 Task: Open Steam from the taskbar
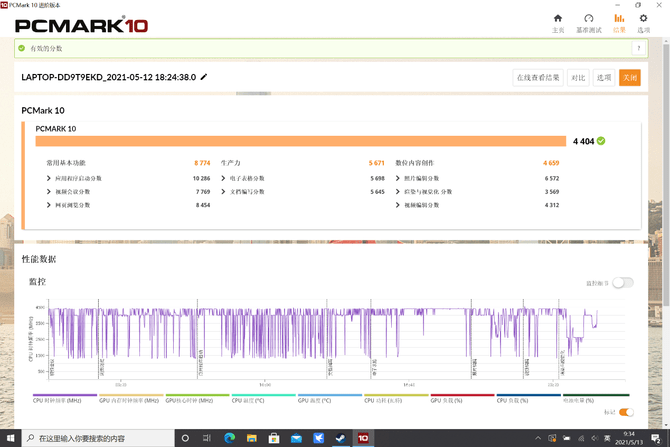(341, 438)
